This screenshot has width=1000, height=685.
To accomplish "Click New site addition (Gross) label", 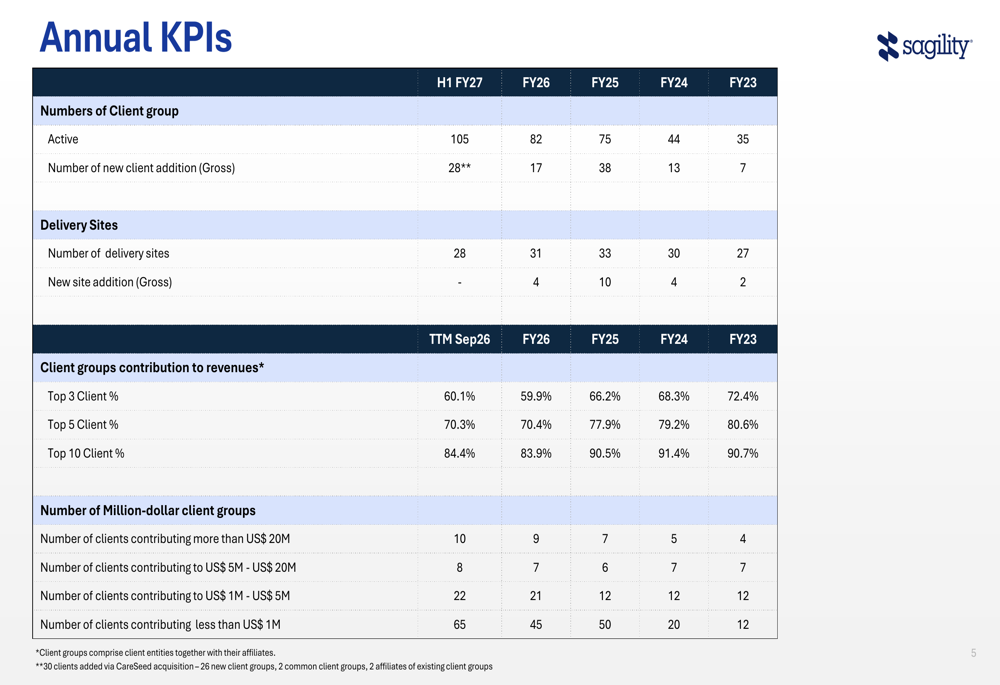I will pyautogui.click(x=110, y=282).
